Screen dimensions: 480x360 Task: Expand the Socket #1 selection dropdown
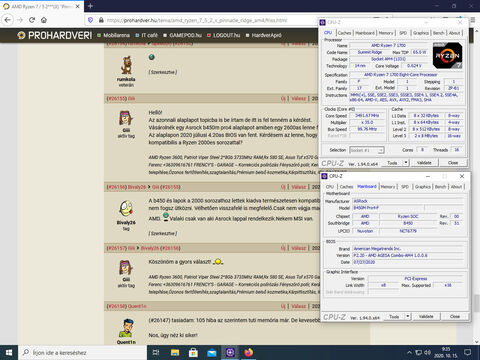tap(367, 150)
